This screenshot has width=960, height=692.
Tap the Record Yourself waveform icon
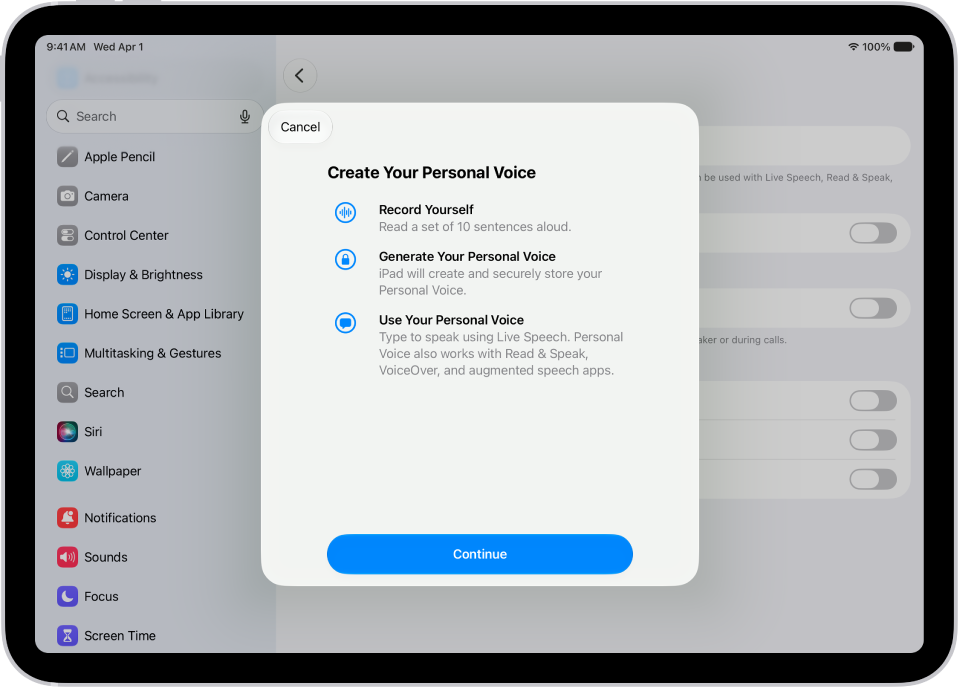pyautogui.click(x=345, y=212)
